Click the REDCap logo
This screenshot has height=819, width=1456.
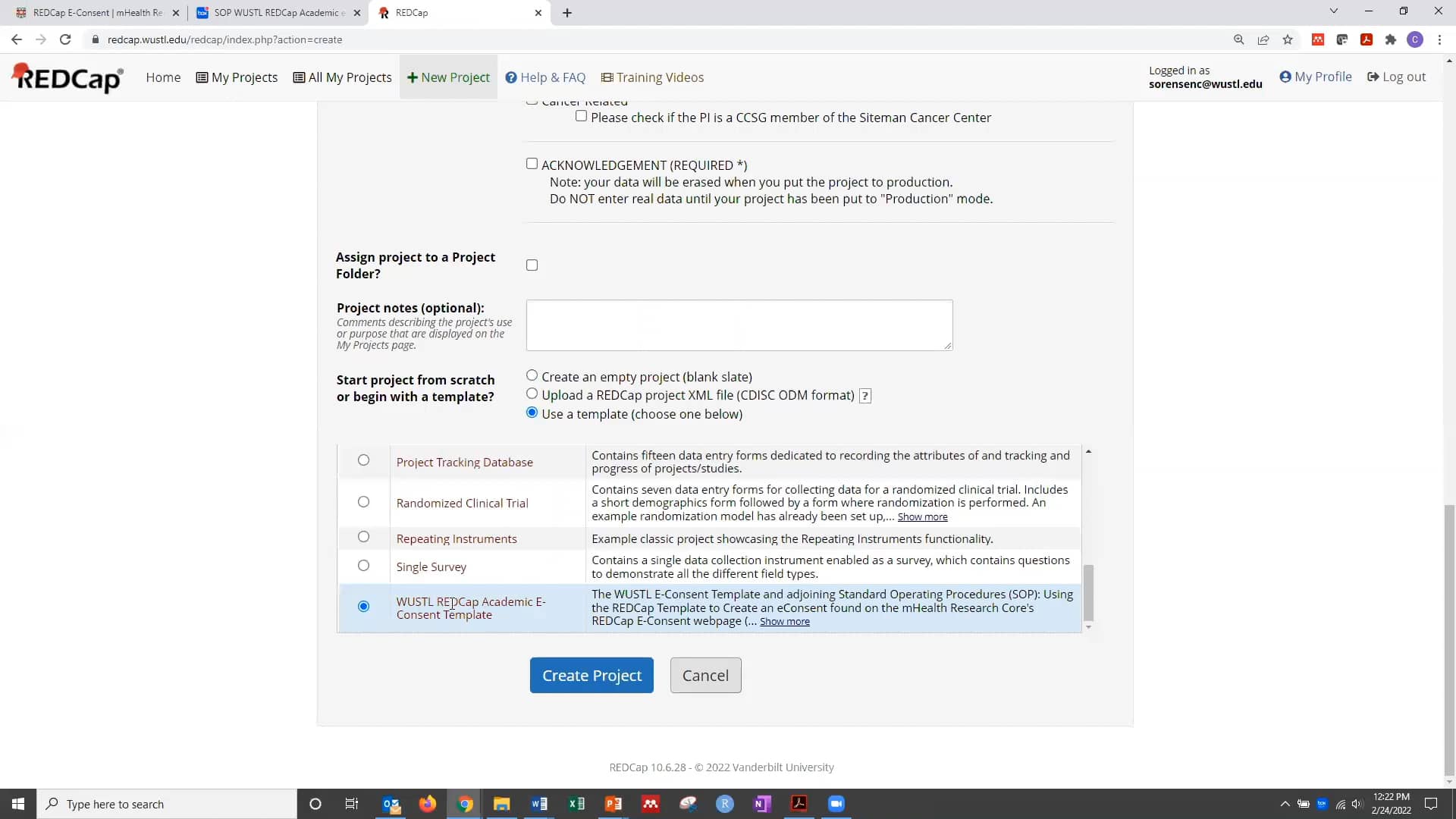(x=67, y=77)
